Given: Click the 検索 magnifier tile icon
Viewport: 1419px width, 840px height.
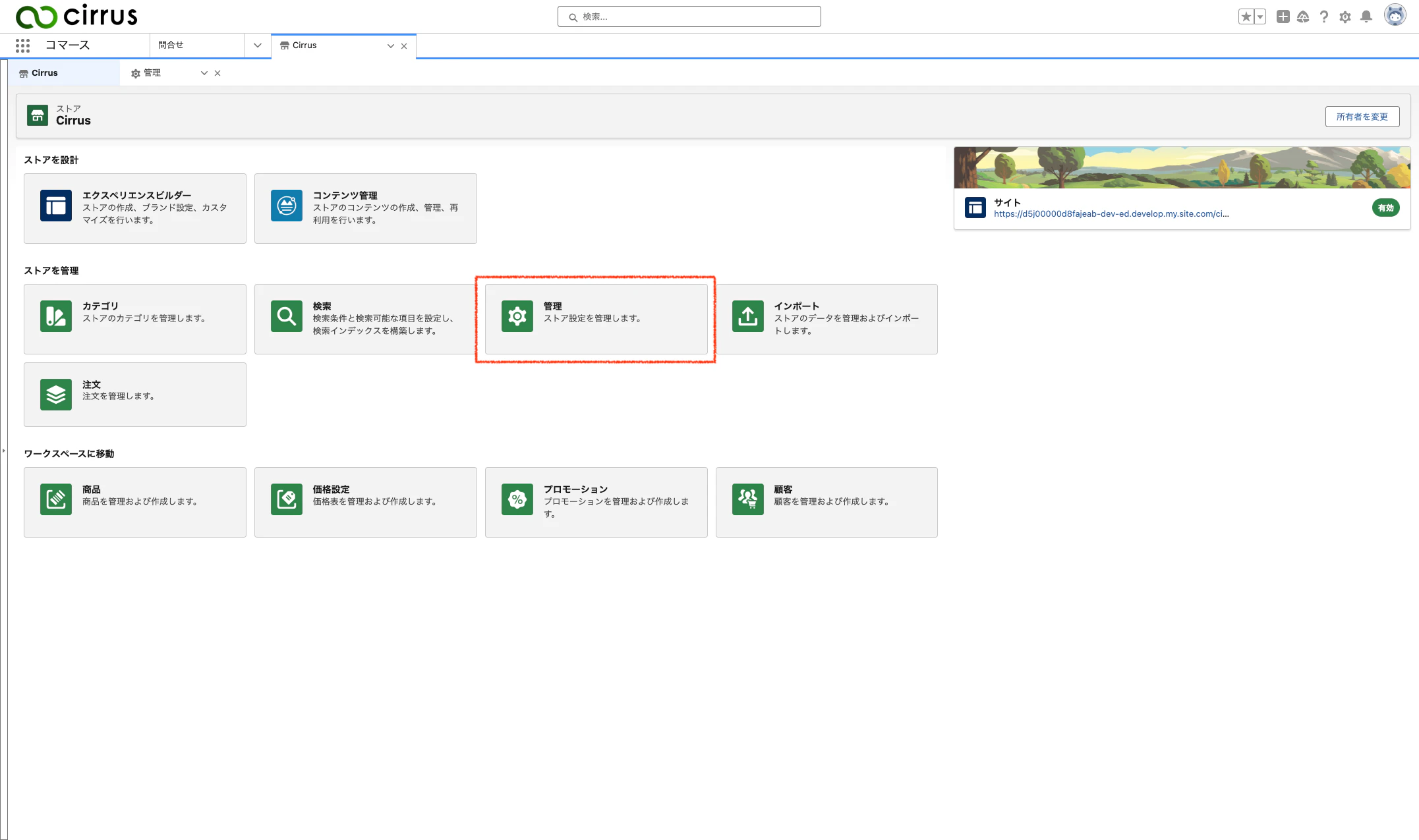Looking at the screenshot, I should coord(287,316).
